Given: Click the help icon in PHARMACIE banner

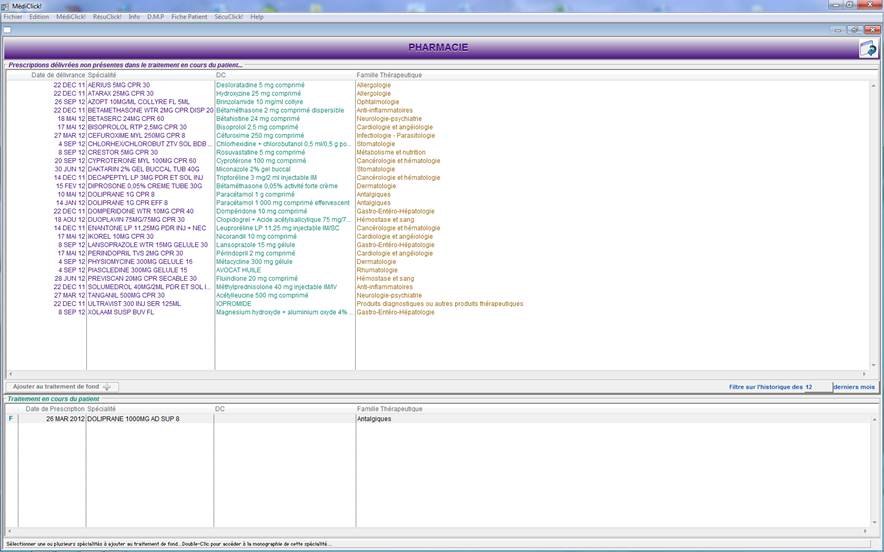Looking at the screenshot, I should [868, 48].
